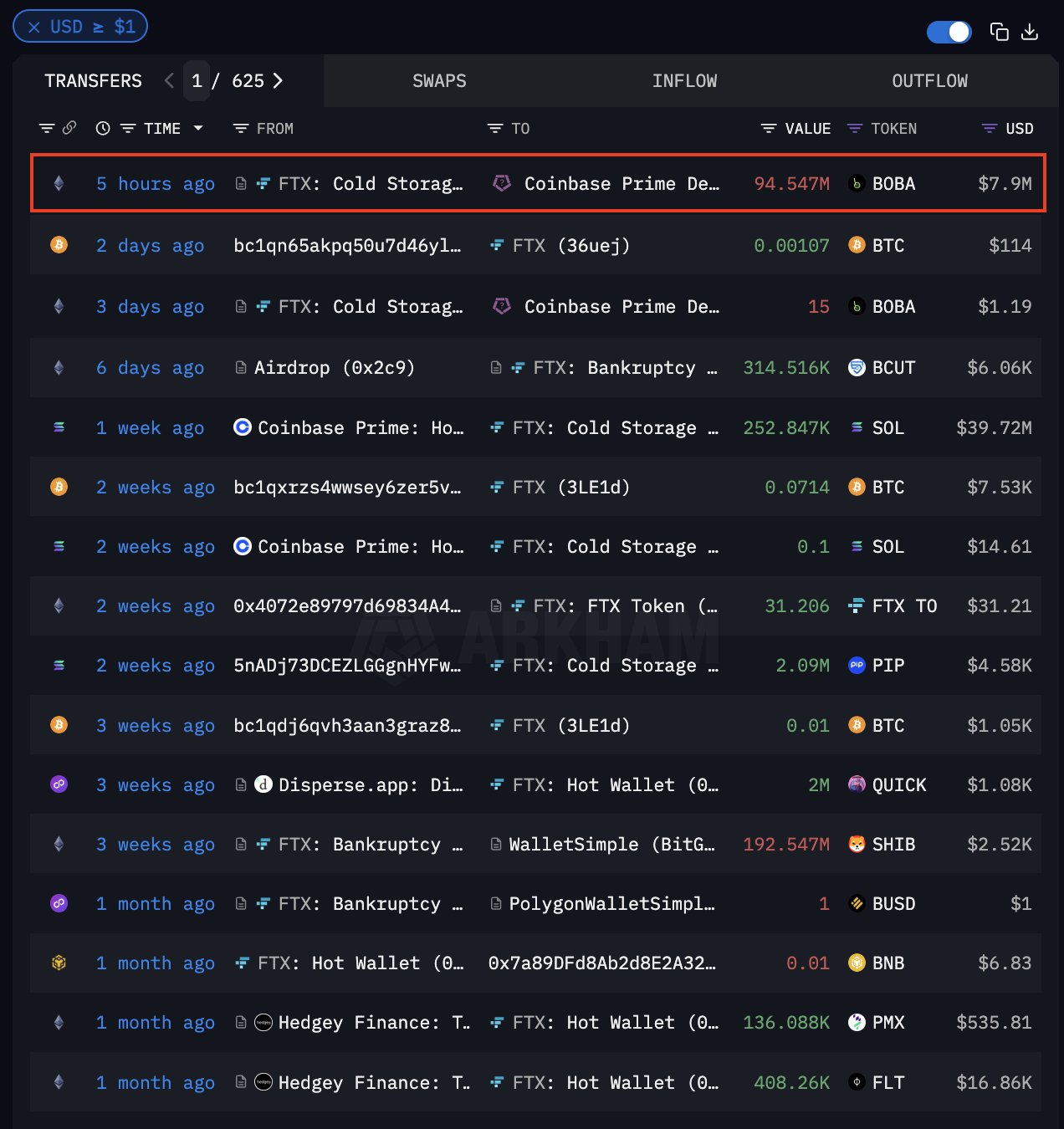The width and height of the screenshot is (1064, 1129).
Task: Toggle the blue switch at top right
Action: [x=949, y=32]
